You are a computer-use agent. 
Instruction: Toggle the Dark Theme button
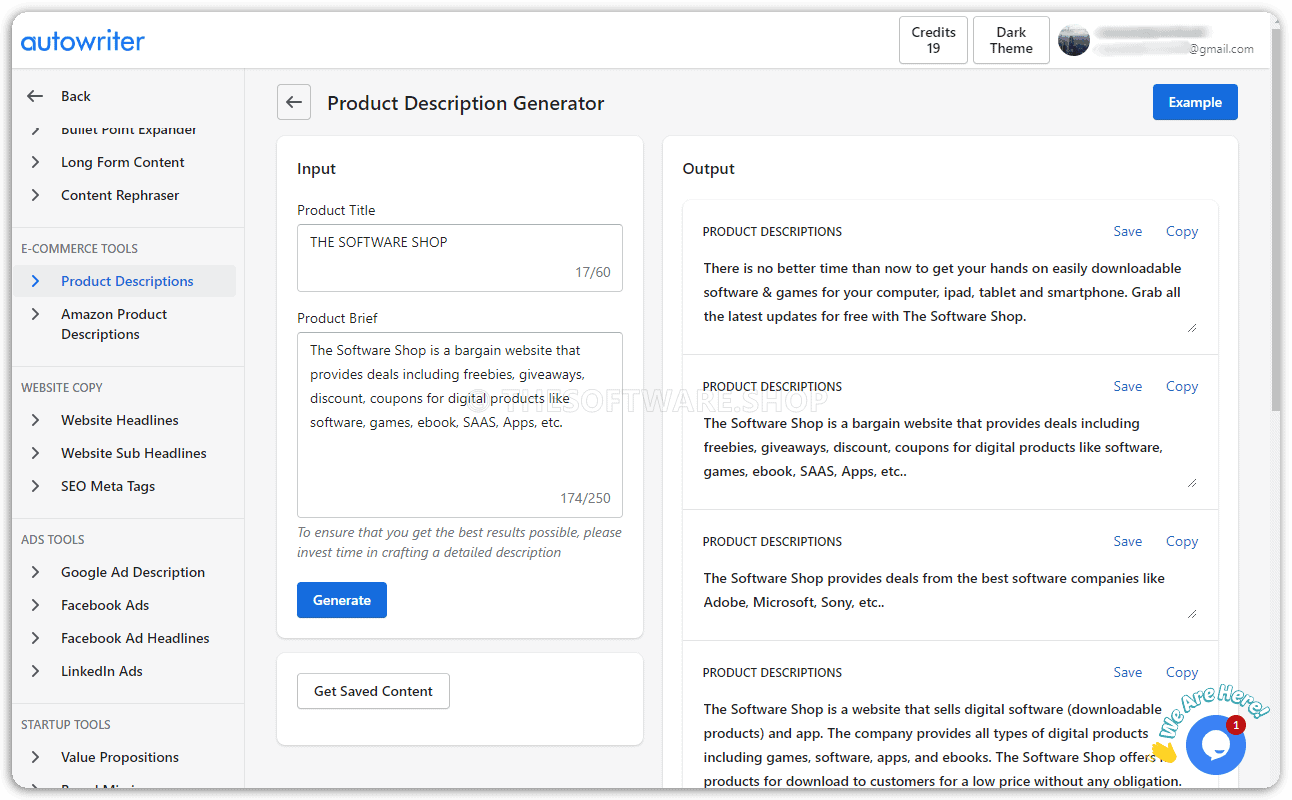1011,40
